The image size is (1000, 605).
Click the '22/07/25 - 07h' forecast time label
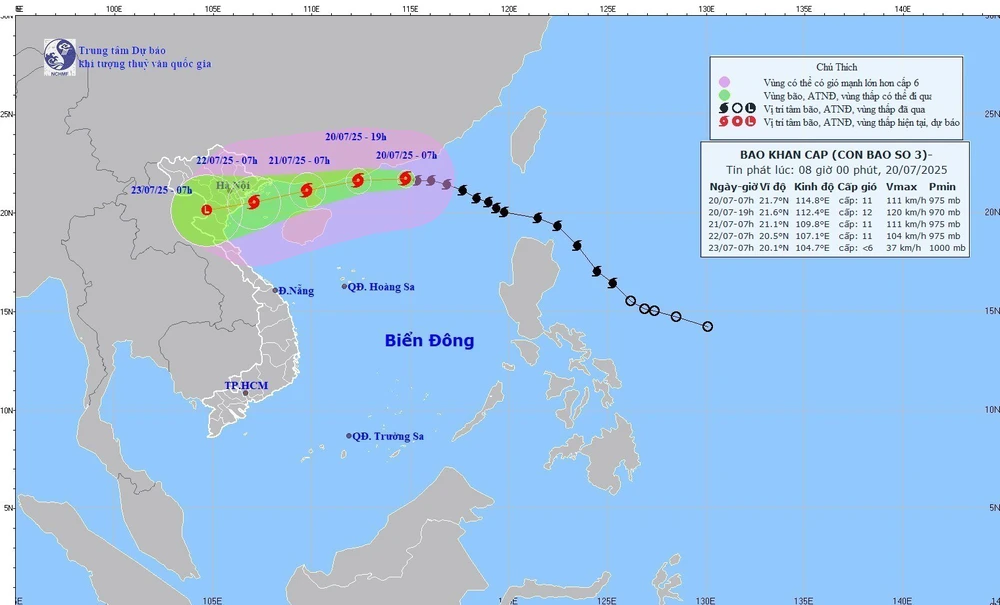227,161
